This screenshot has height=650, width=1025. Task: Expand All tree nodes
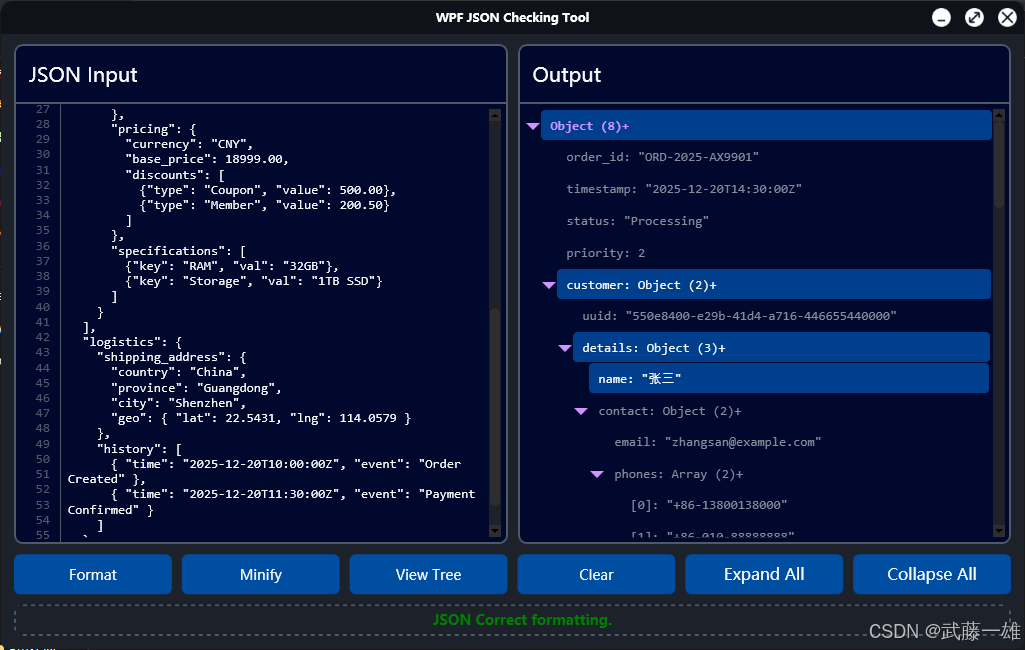point(764,574)
